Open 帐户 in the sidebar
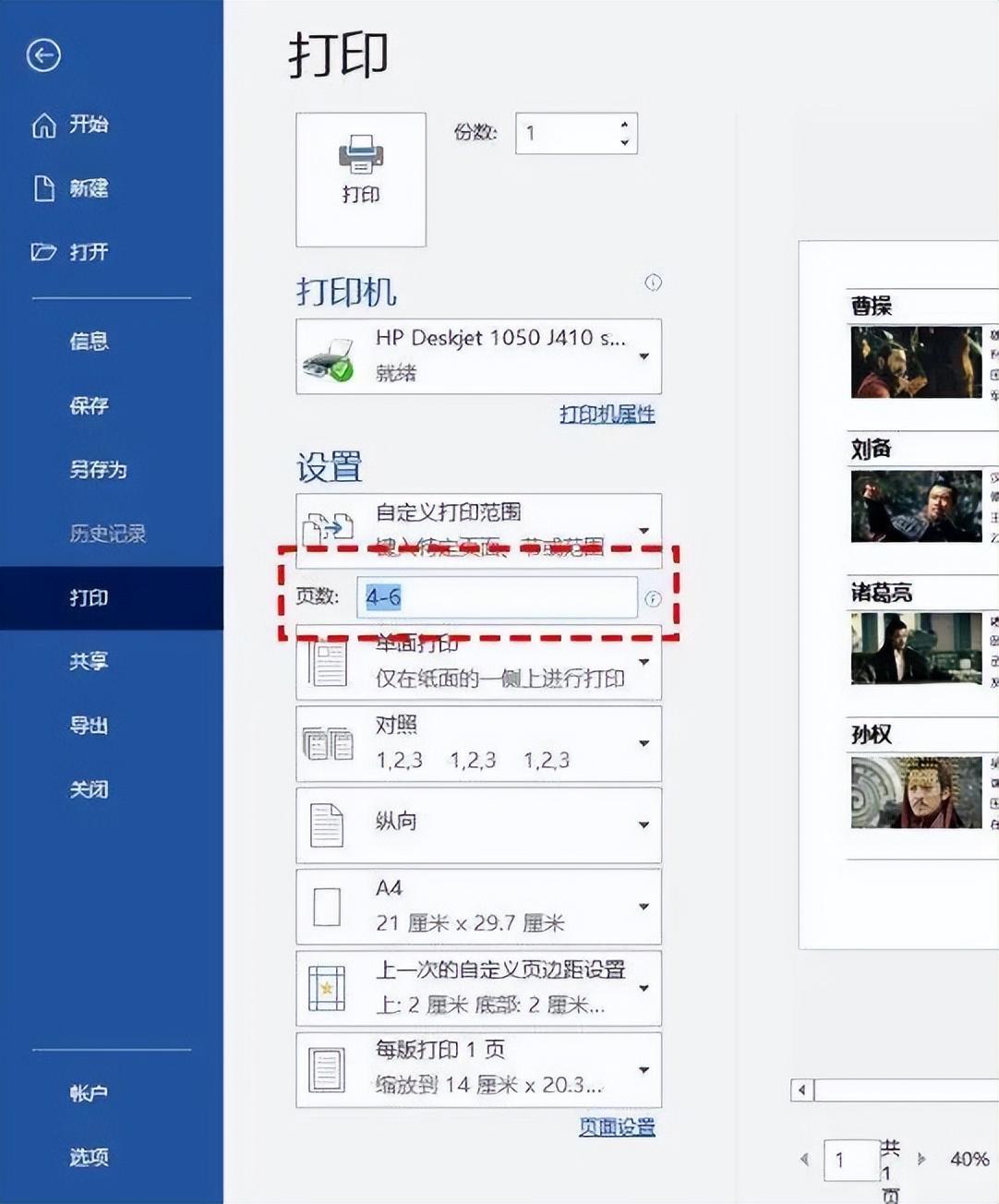The image size is (999, 1204). point(89,1093)
